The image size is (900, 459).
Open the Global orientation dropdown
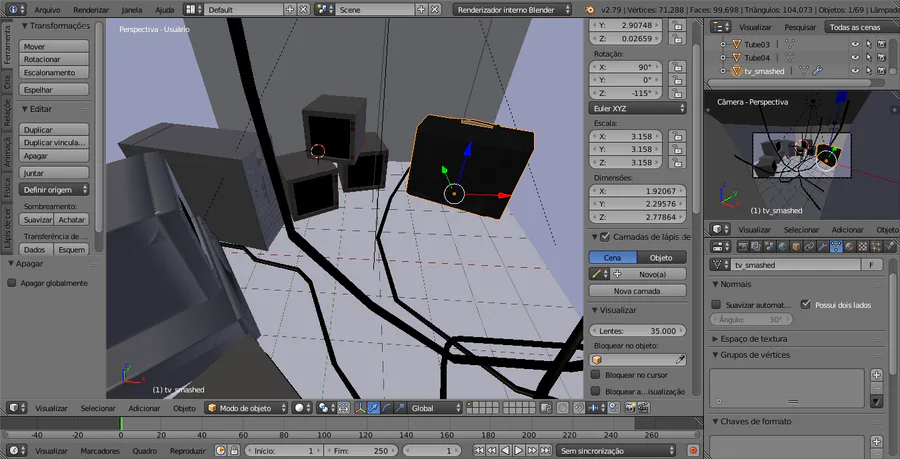point(435,408)
